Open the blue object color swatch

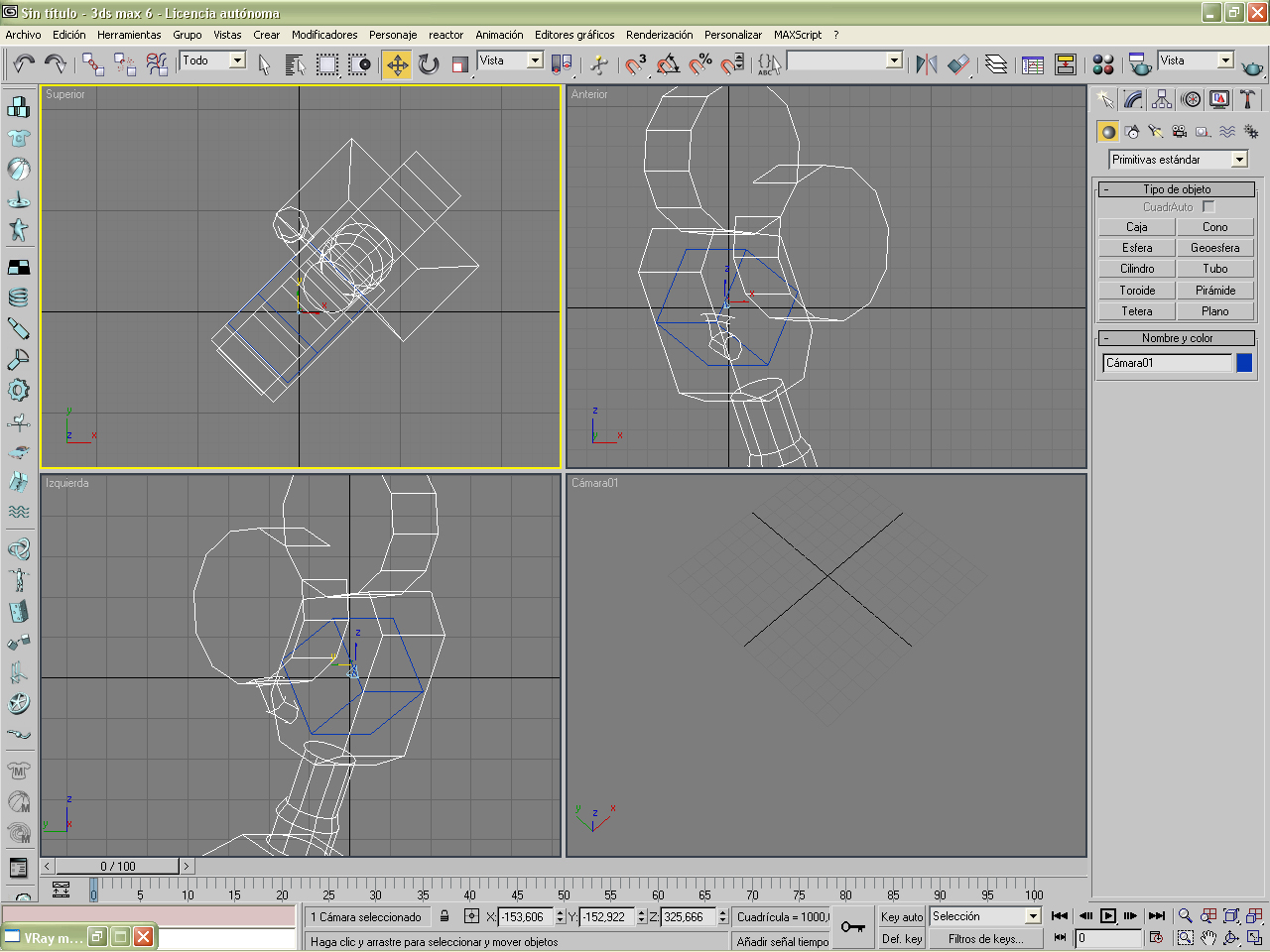coord(1244,363)
